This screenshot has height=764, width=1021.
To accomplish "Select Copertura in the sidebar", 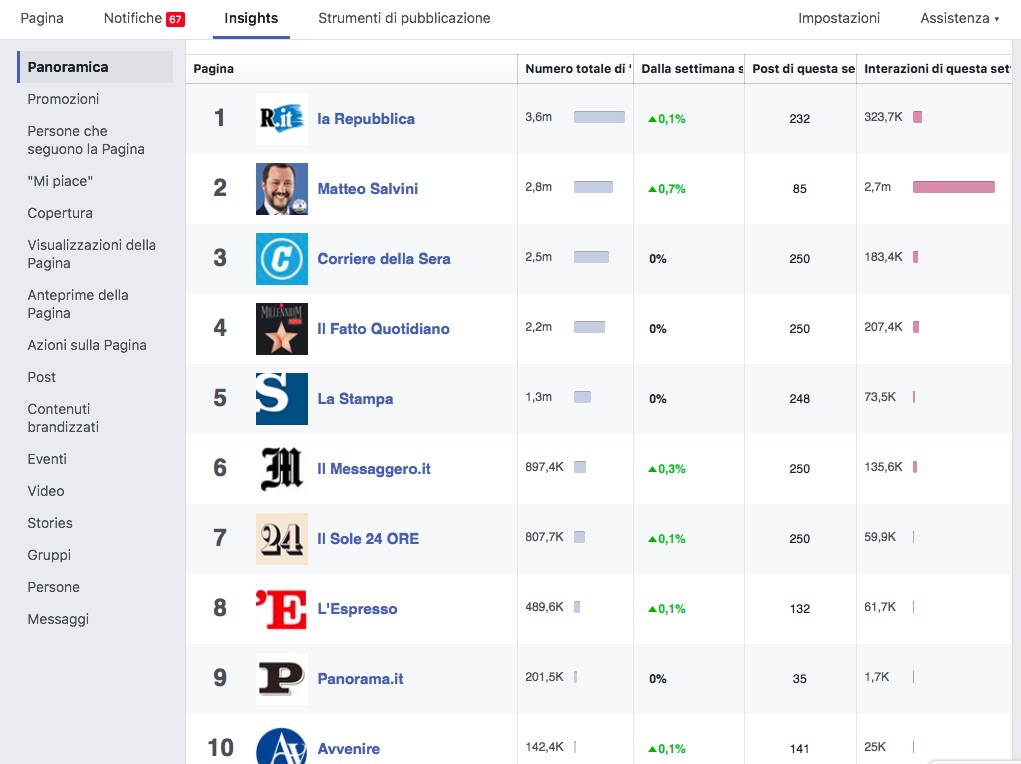I will pyautogui.click(x=60, y=213).
